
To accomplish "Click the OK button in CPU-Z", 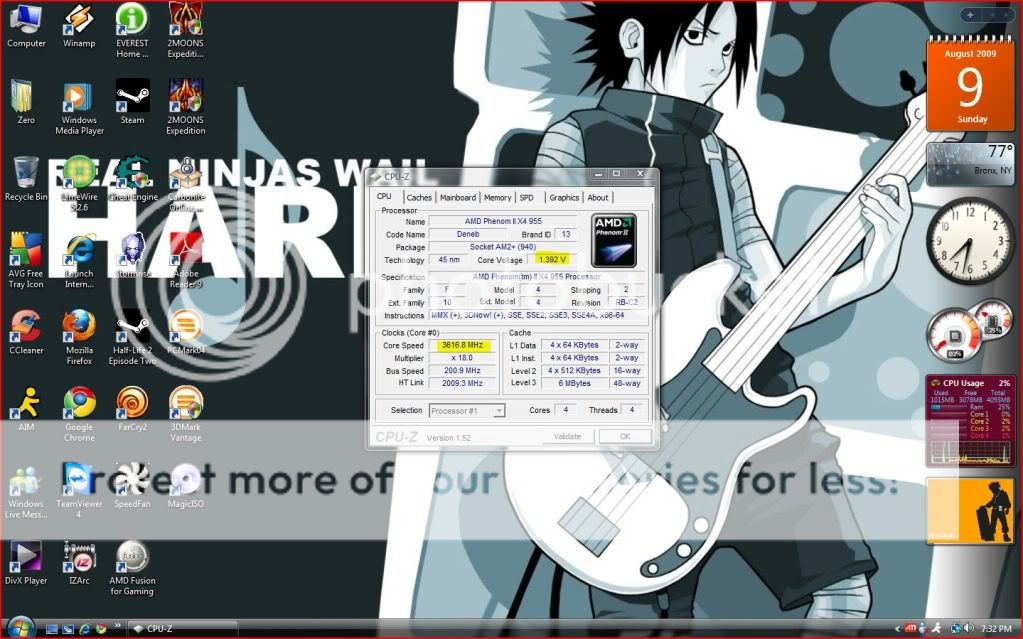I will pos(625,436).
